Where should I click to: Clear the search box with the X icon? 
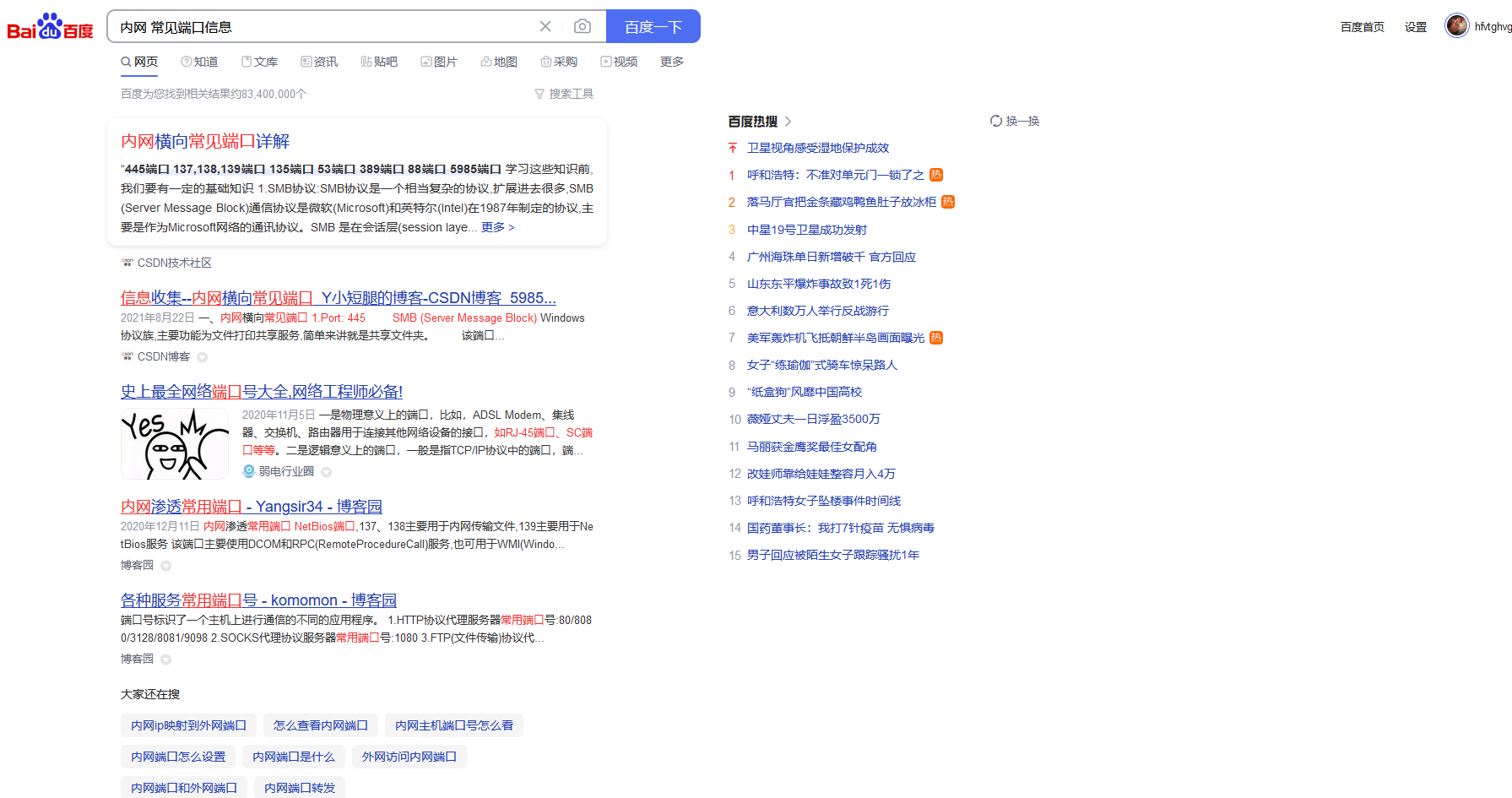545,26
